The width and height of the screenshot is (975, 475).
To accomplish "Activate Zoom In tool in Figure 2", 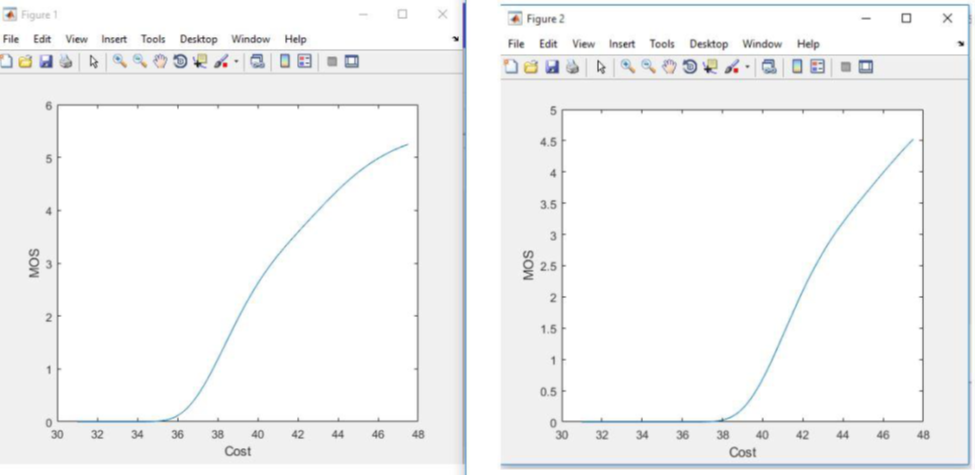I will pos(628,67).
